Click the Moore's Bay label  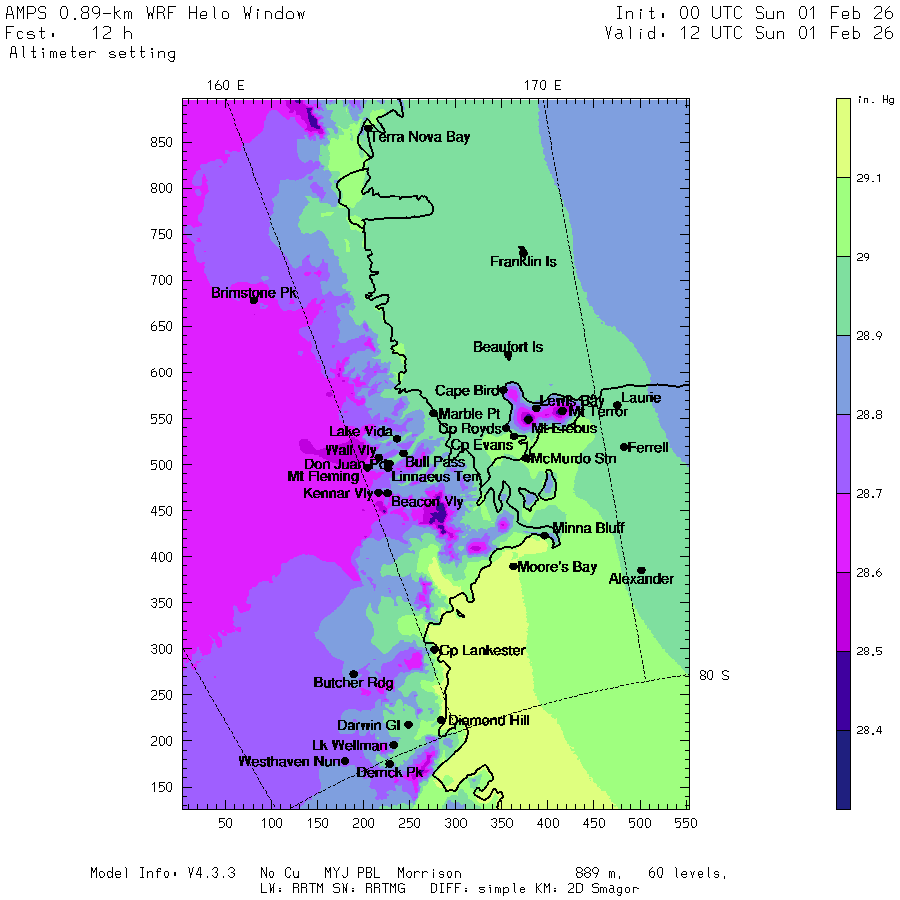click(557, 567)
